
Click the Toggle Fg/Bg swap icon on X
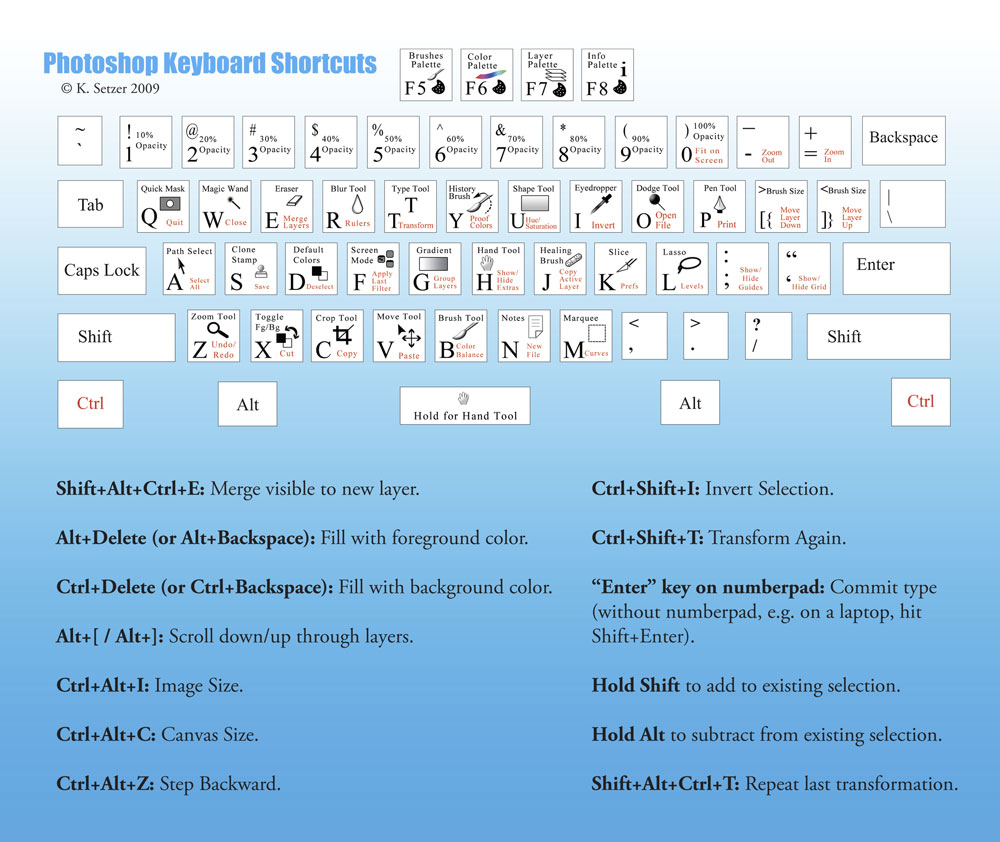tap(287, 336)
